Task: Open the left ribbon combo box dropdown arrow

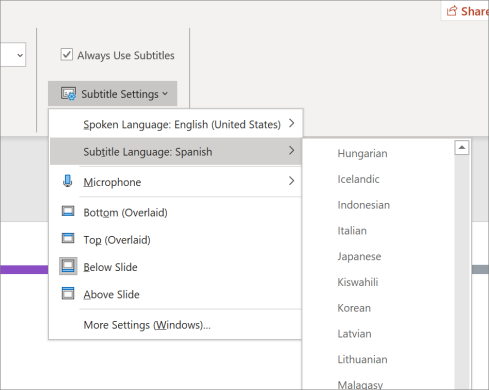Action: (20, 55)
